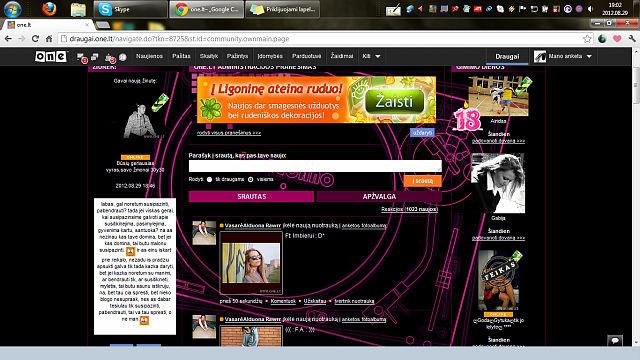Select the 'tik draugams' radio option
The width and height of the screenshot is (640, 360).
coord(209,180)
